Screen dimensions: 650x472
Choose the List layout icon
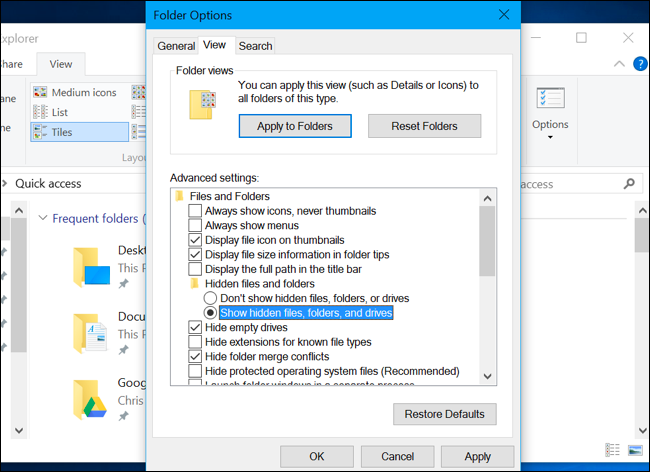[x=40, y=112]
